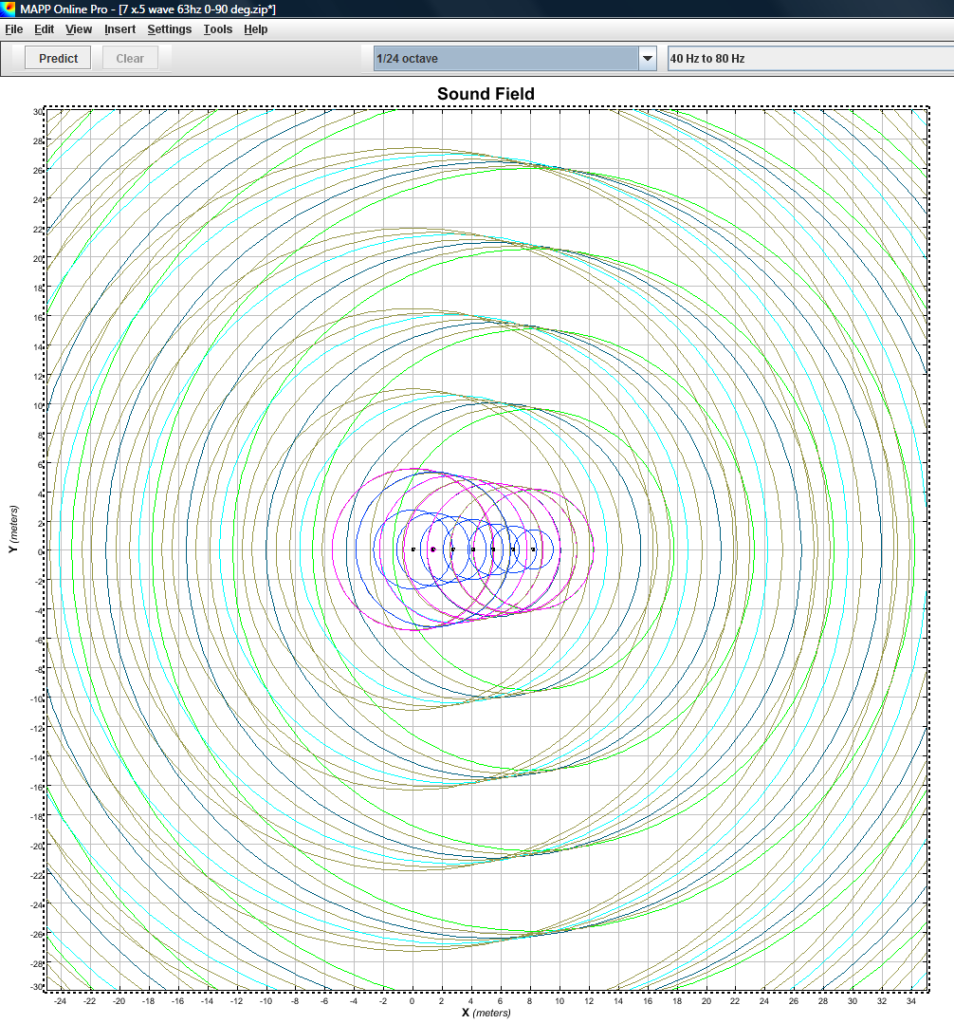
Task: Click the Clear button
Action: coord(129,58)
